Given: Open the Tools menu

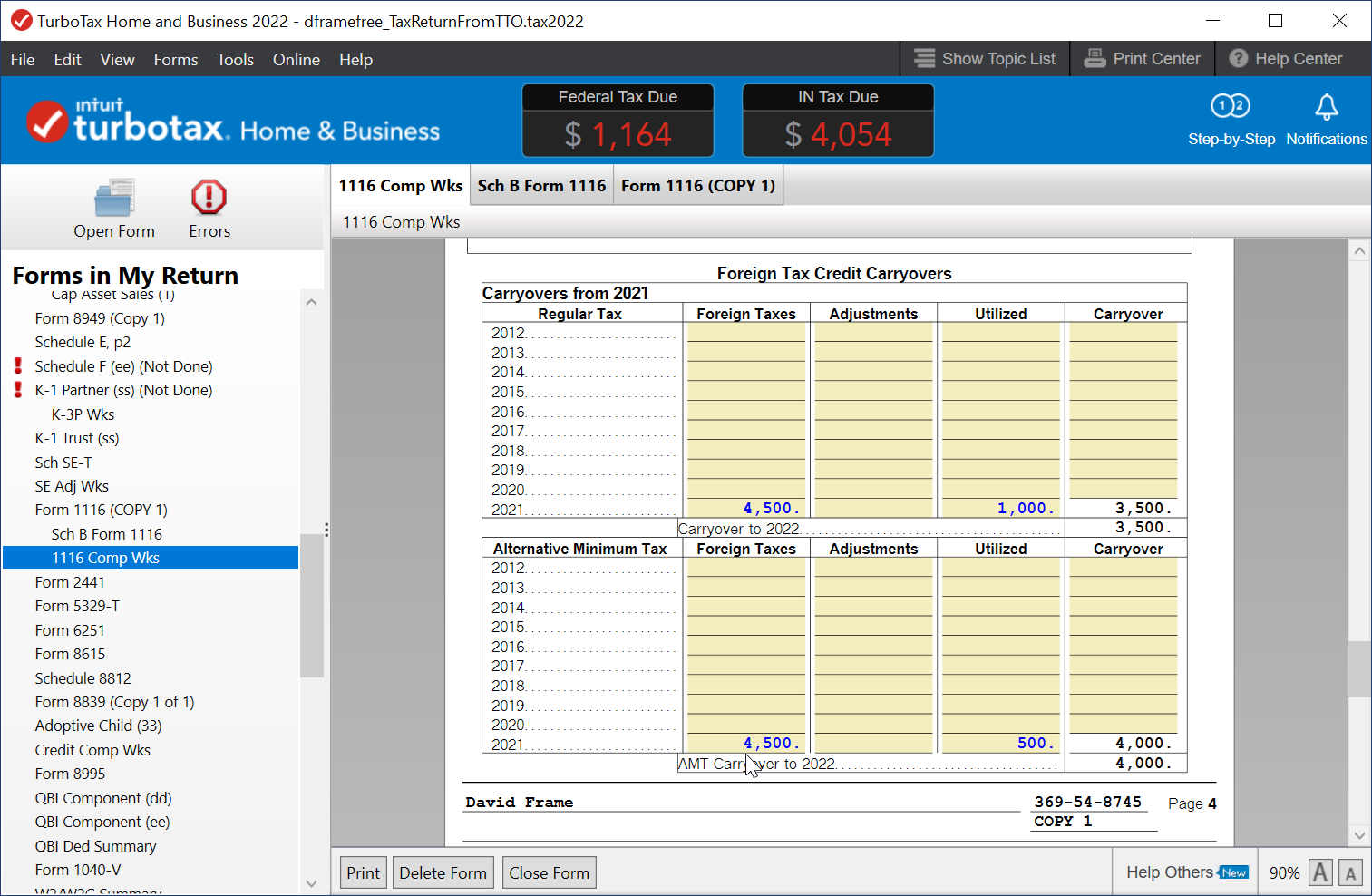Looking at the screenshot, I should pyautogui.click(x=235, y=60).
